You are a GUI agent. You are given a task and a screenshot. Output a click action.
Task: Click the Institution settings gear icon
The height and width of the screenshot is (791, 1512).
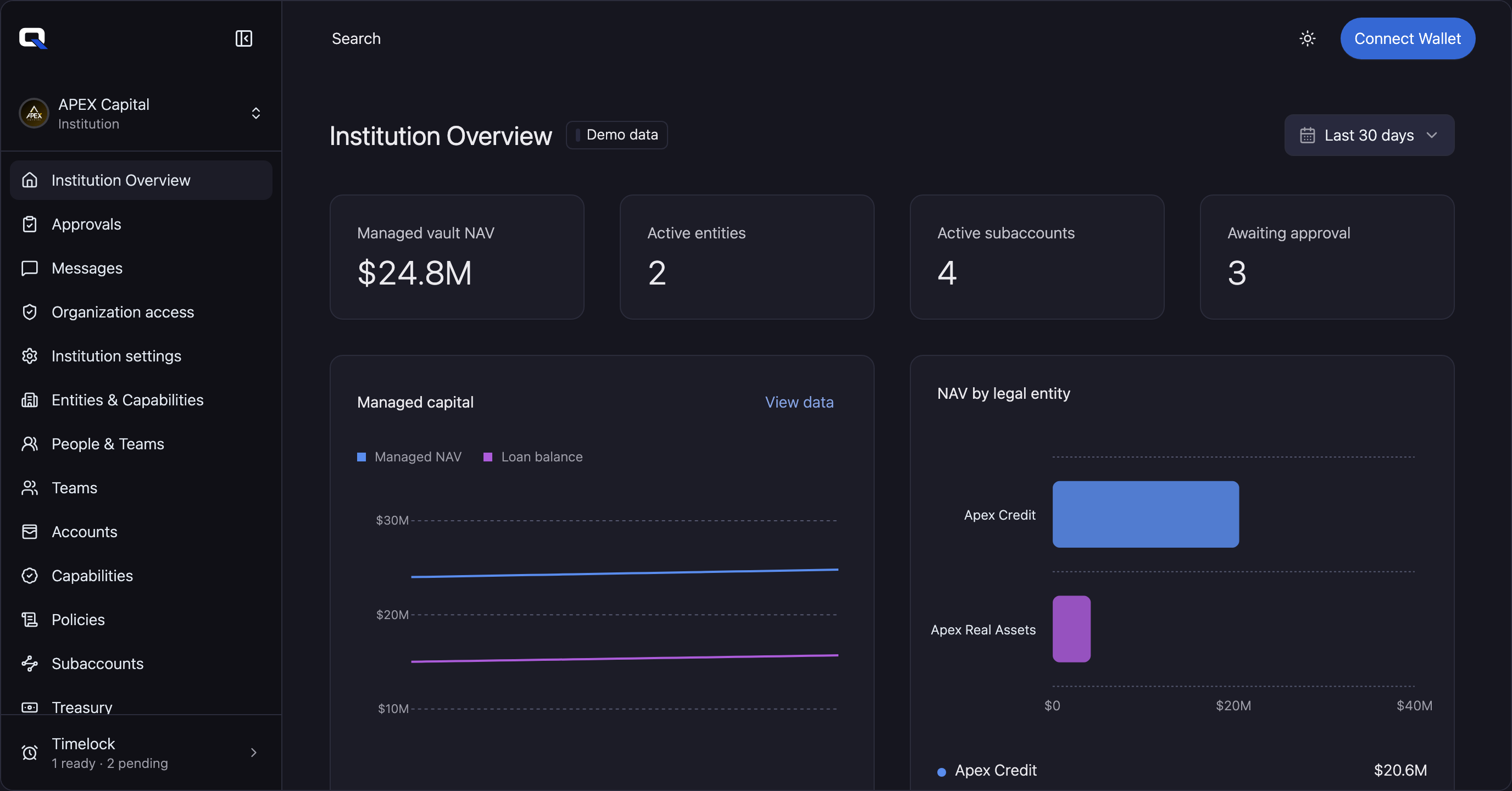coord(29,356)
